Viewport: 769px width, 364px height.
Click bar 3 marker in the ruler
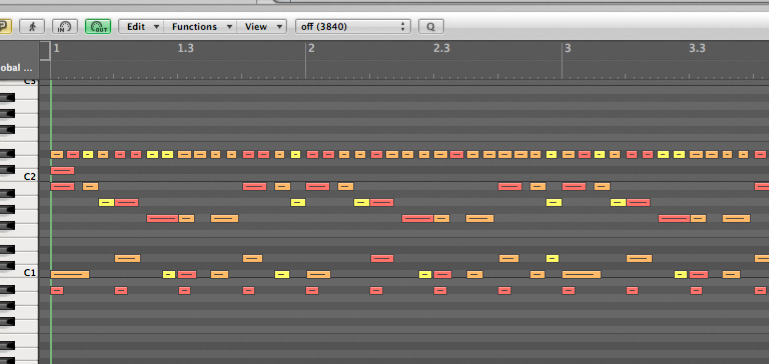tap(567, 48)
